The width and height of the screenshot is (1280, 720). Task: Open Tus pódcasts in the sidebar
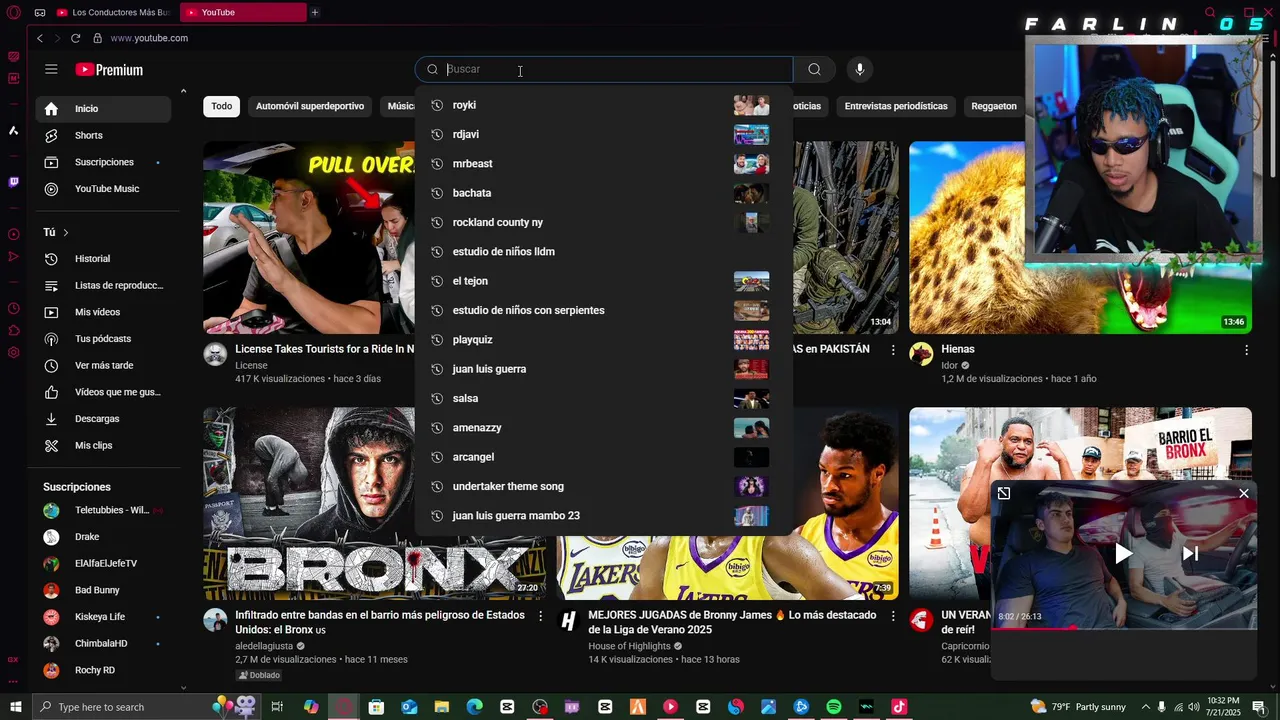[103, 339]
